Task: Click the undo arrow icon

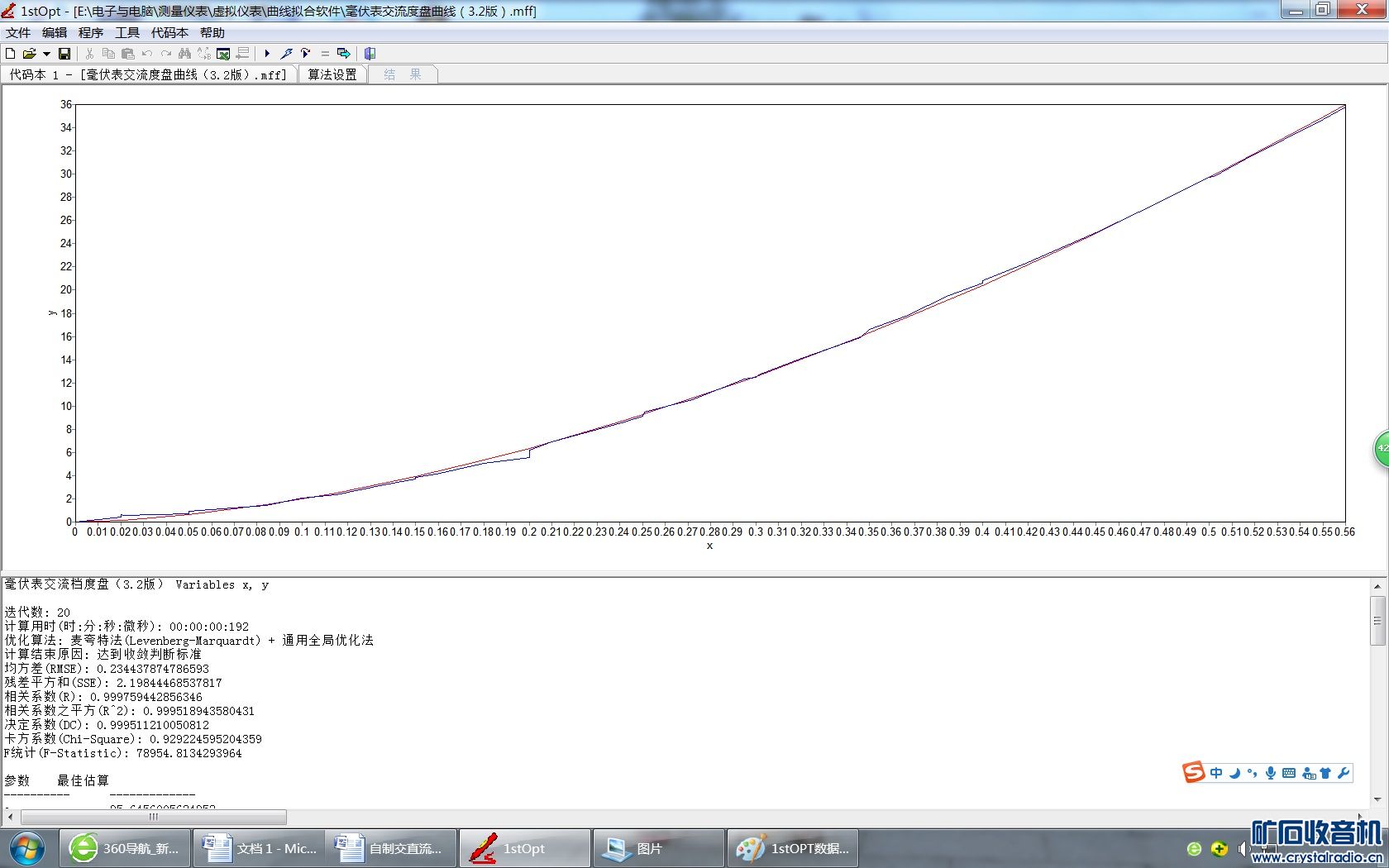Action: (146, 54)
